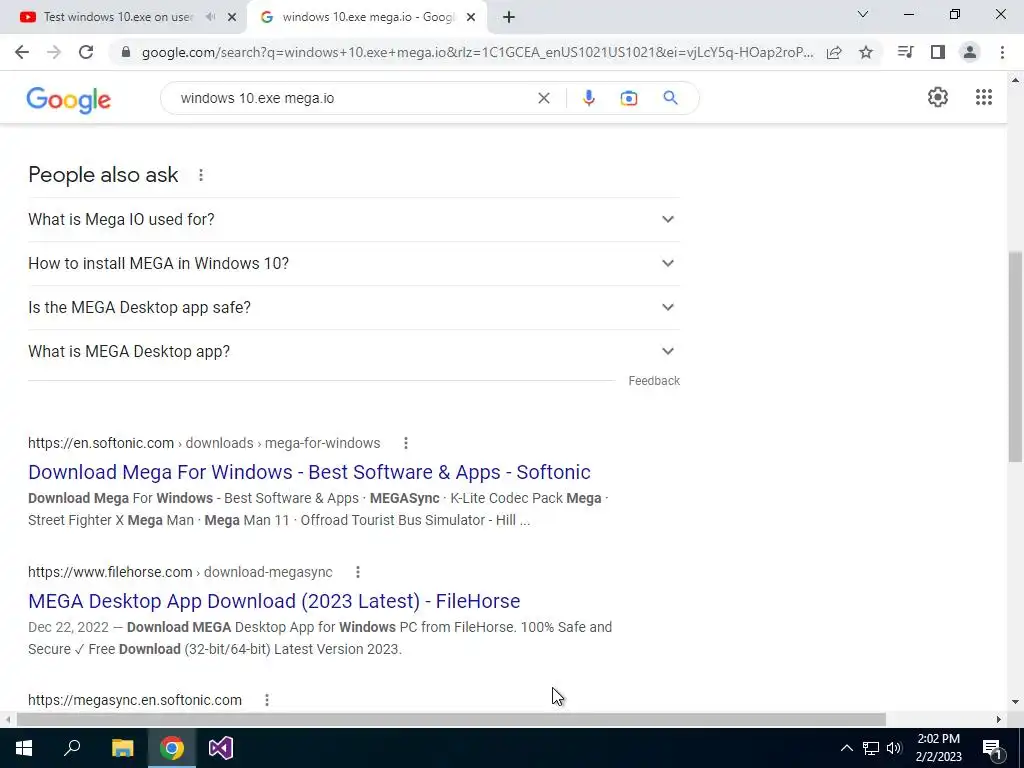Open a new browser tab
1024x768 pixels.
click(509, 17)
